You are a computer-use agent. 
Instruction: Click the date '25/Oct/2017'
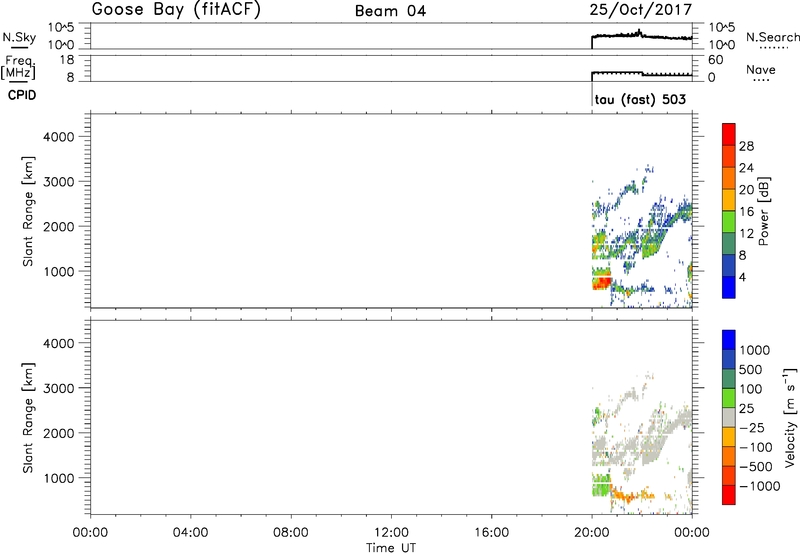tap(641, 10)
